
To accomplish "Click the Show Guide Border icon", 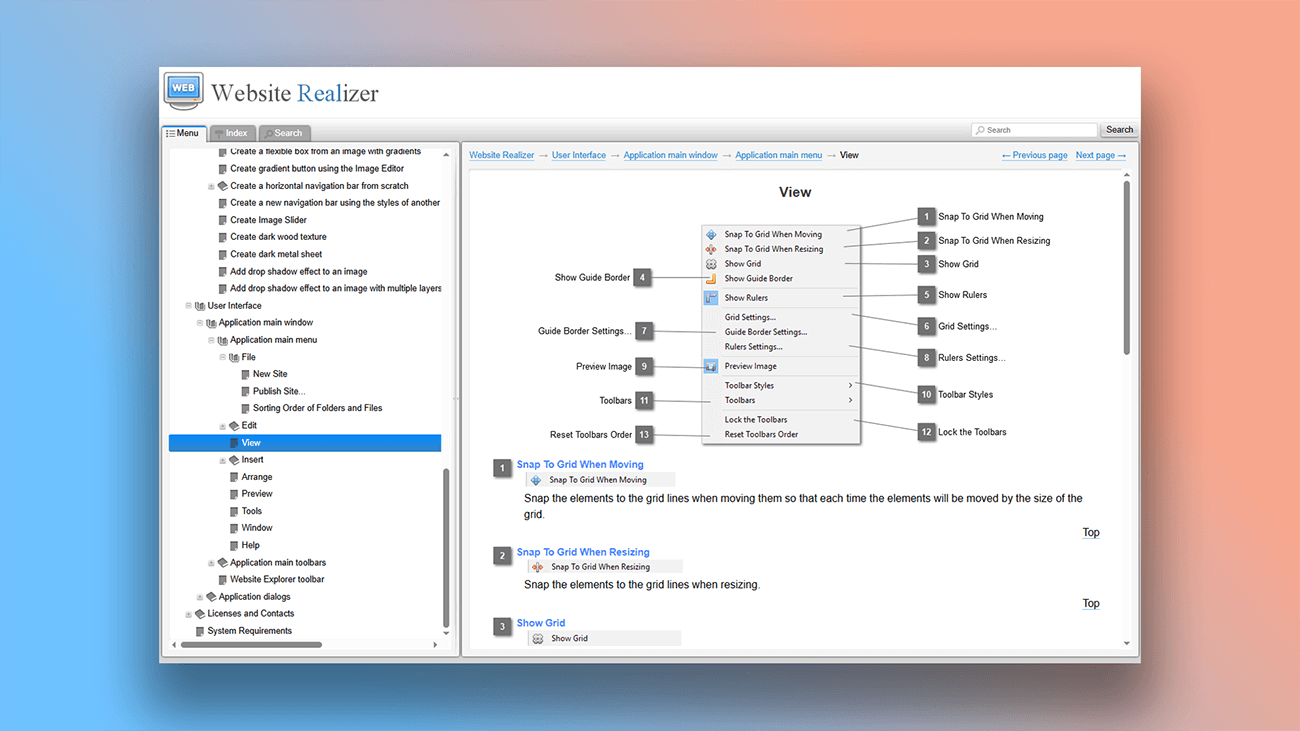I will coord(713,278).
